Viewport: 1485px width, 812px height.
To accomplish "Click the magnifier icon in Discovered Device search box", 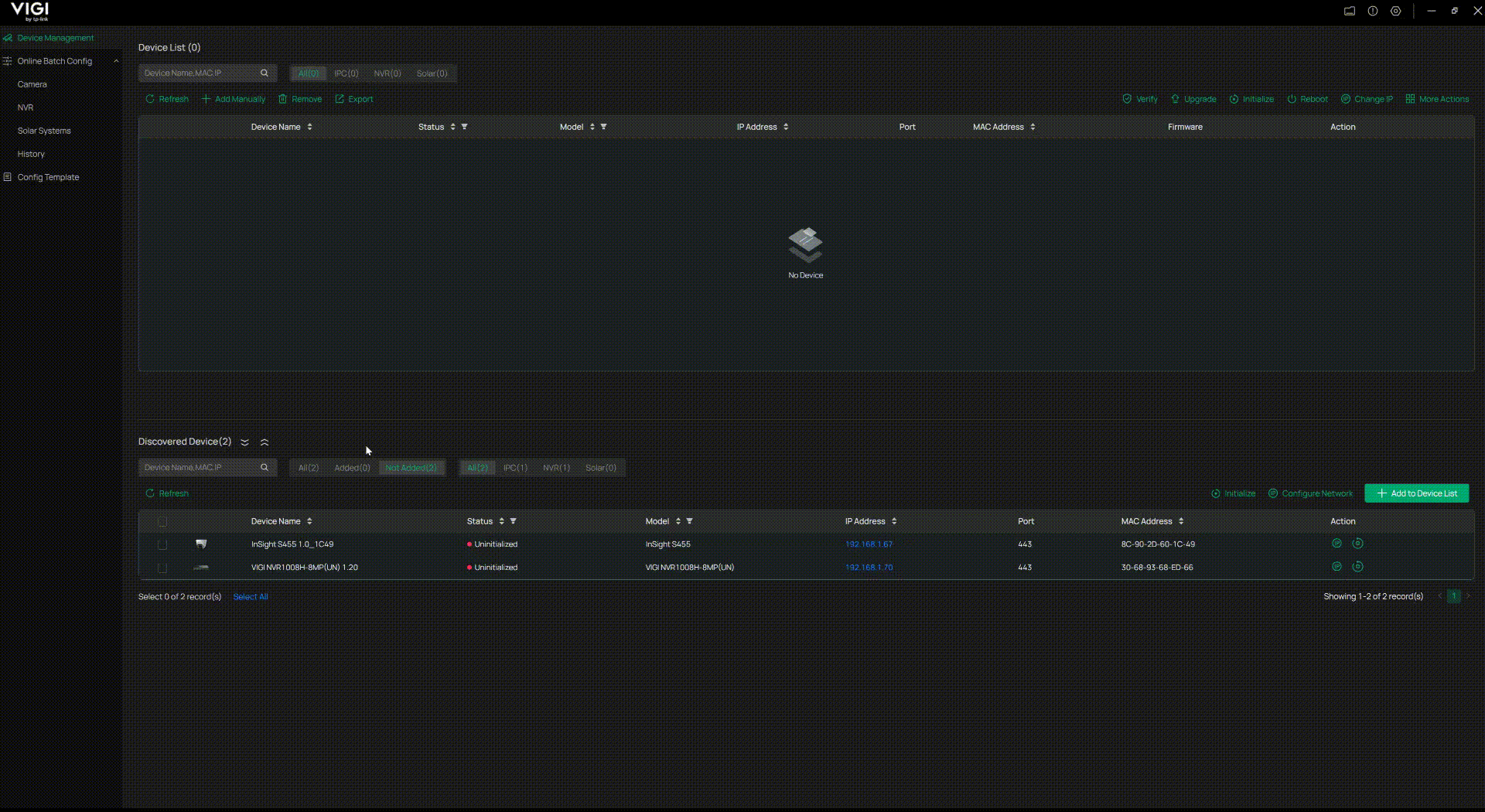I will [x=265, y=467].
